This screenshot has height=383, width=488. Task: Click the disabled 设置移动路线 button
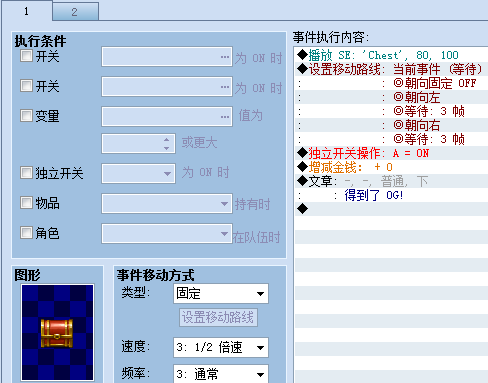pyautogui.click(x=218, y=317)
